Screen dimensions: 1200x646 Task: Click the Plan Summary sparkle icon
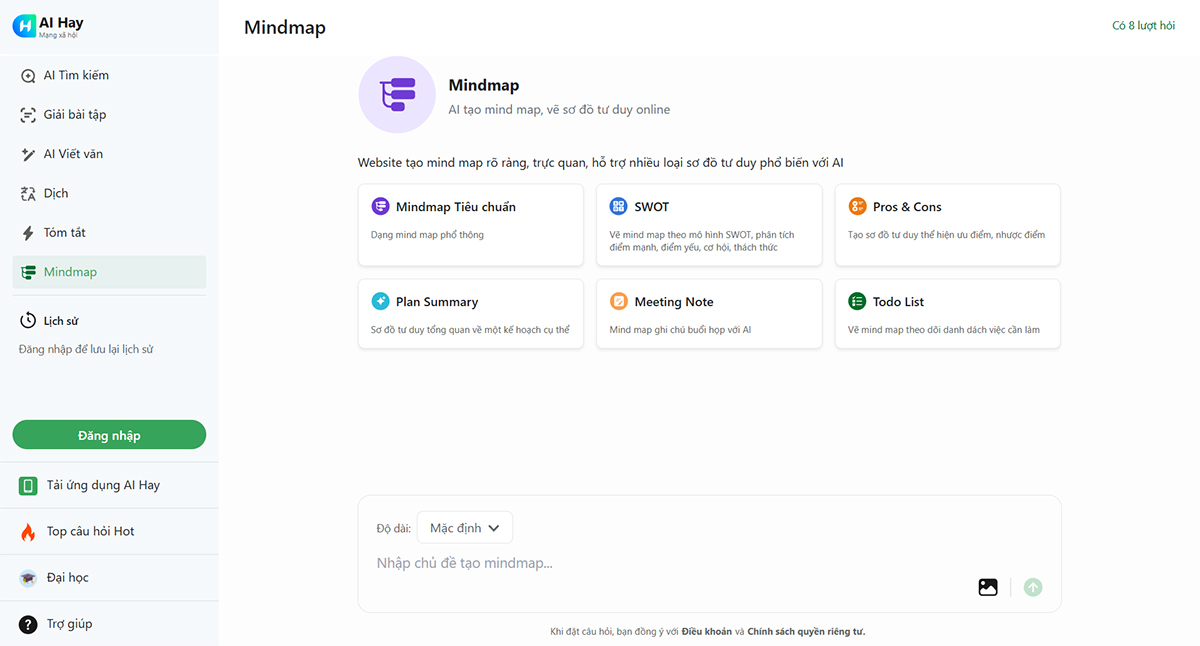pyautogui.click(x=381, y=301)
